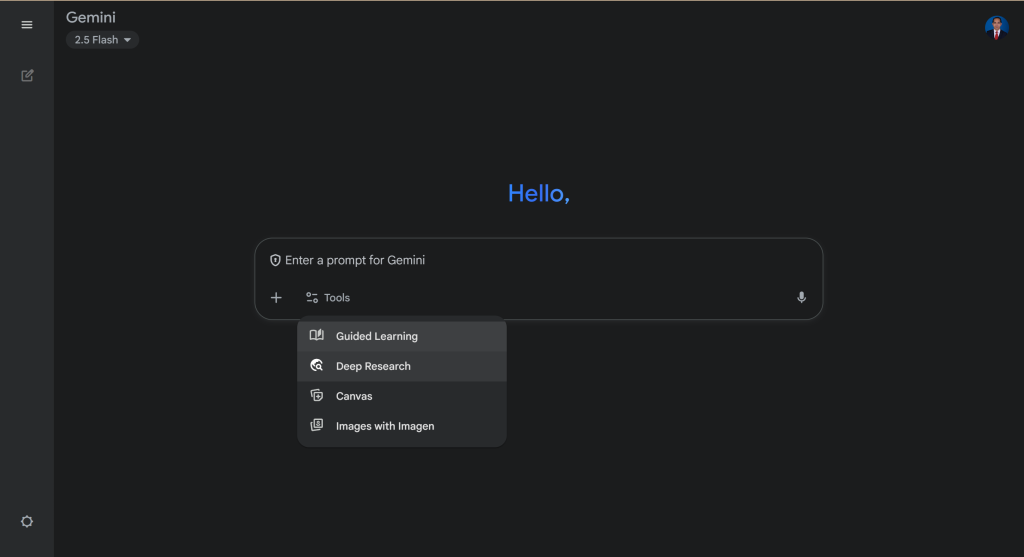
Task: Select Guided Learning from tools menu
Action: [402, 336]
